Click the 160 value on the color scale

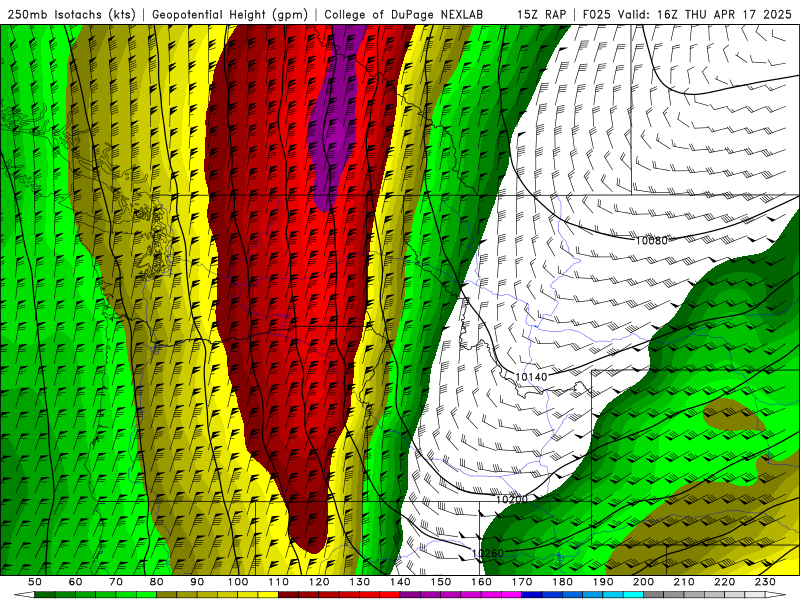(x=481, y=582)
